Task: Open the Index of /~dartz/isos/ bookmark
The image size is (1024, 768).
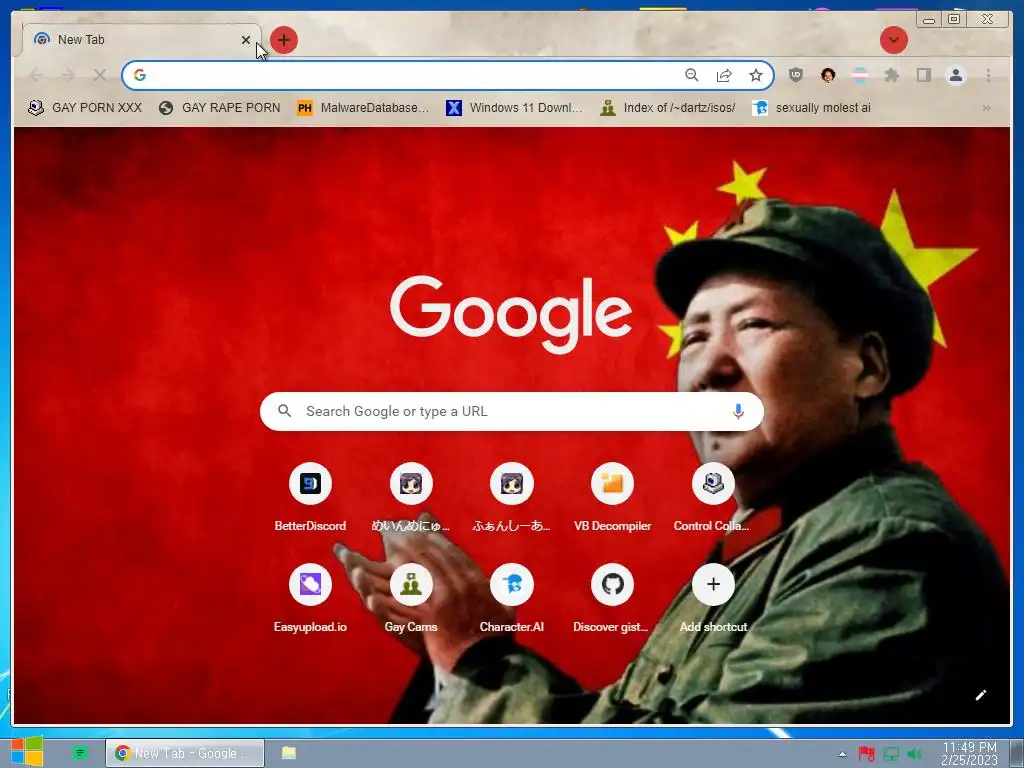Action: pos(667,108)
